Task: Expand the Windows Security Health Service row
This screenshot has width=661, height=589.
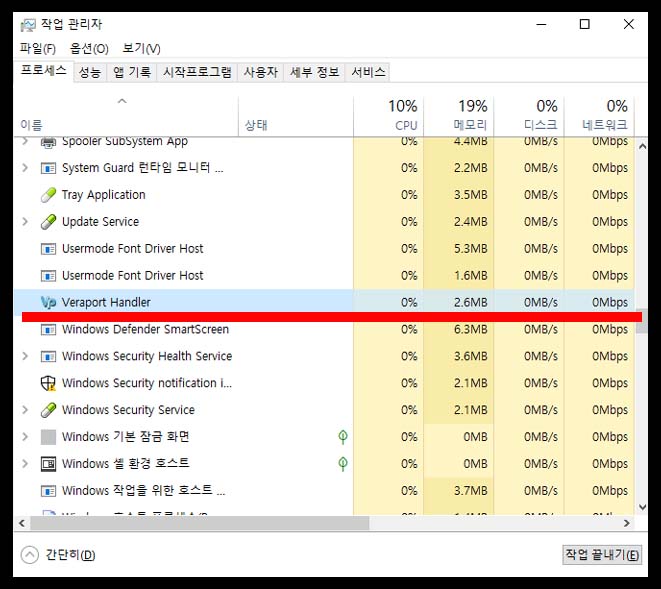Action: click(25, 356)
